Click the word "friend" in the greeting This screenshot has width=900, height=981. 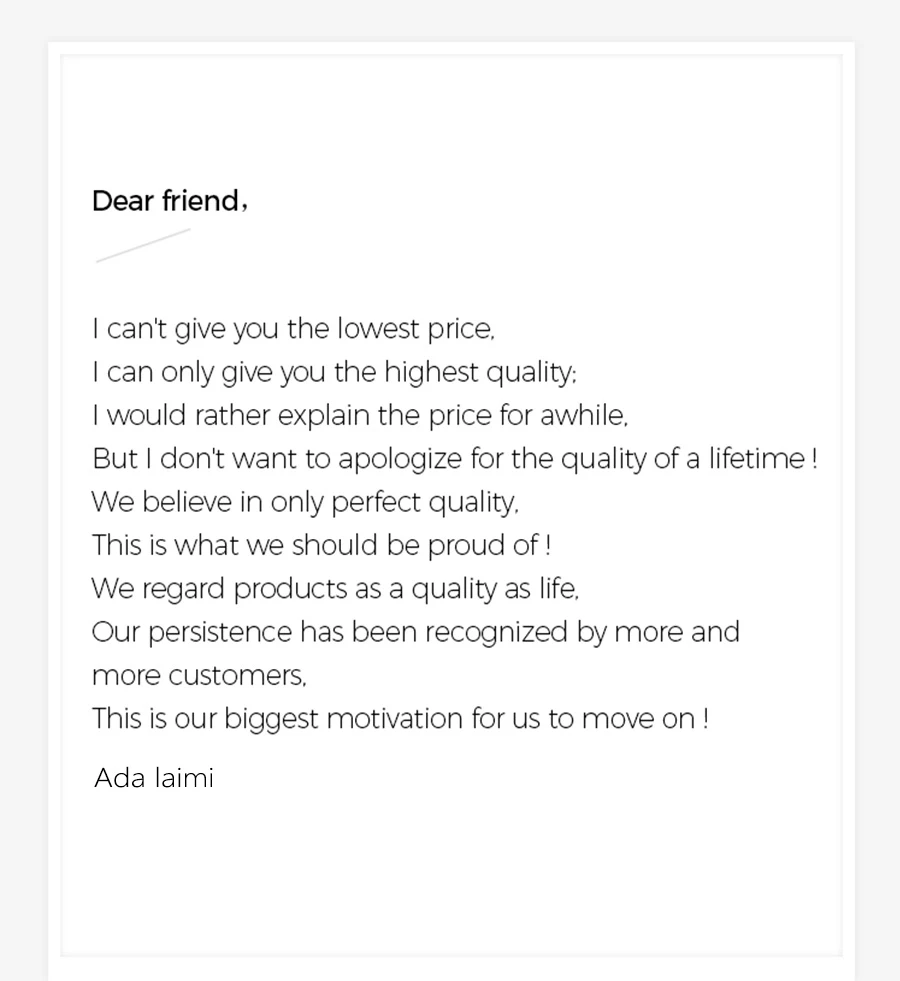click(x=200, y=201)
